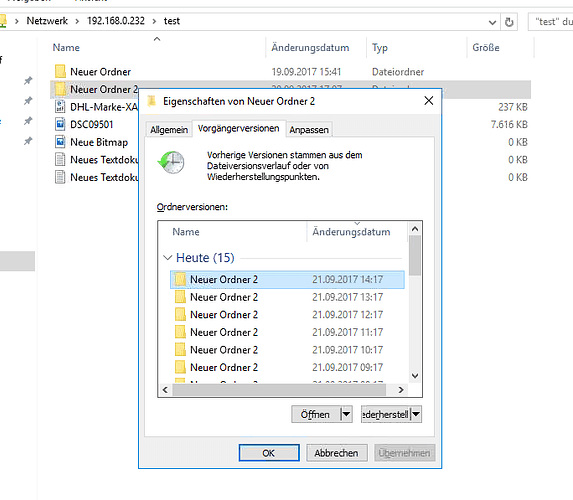Select the Neuer Ordner folder icon
The image size is (573, 500).
60,71
